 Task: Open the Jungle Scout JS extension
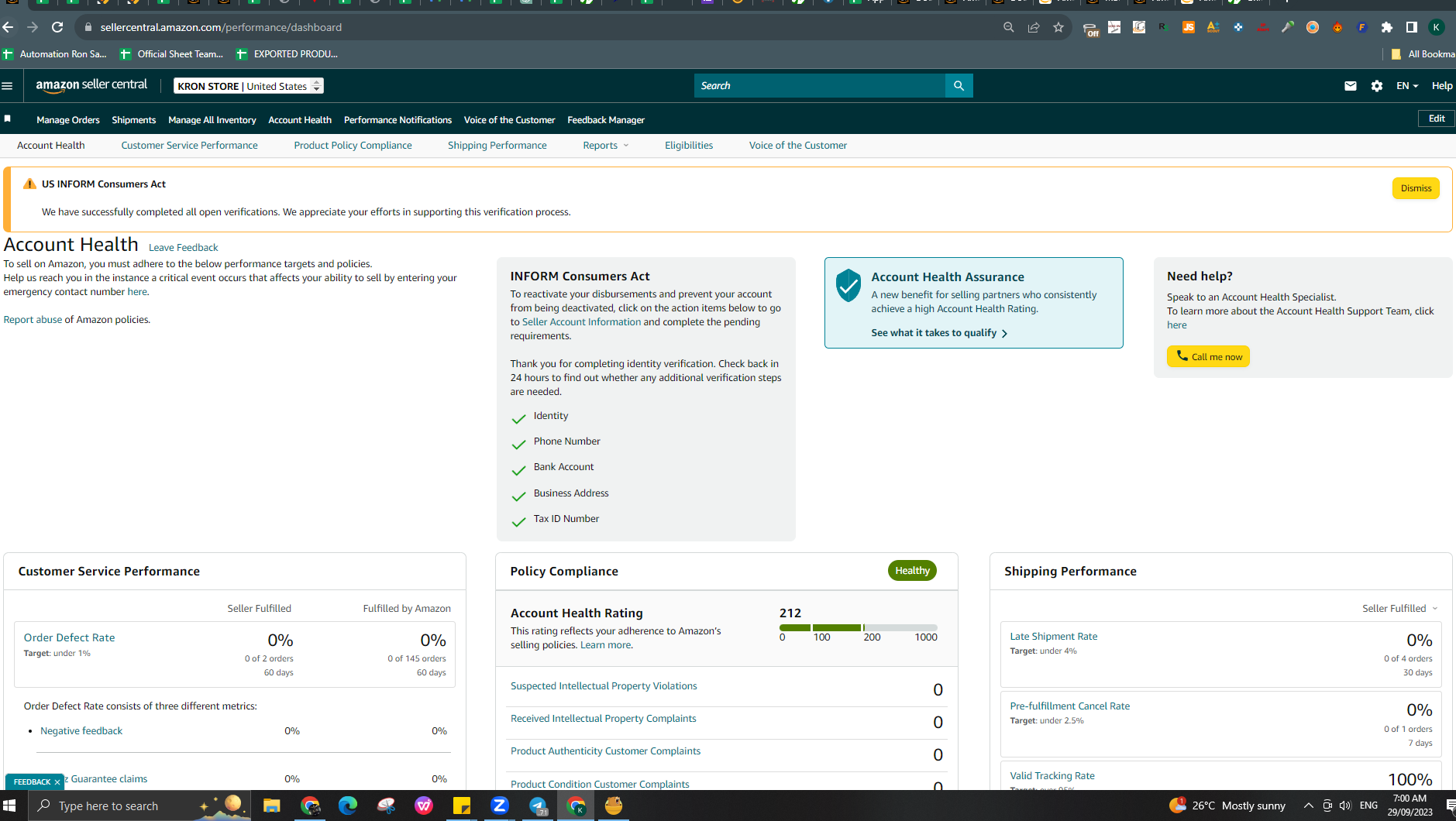[1189, 27]
